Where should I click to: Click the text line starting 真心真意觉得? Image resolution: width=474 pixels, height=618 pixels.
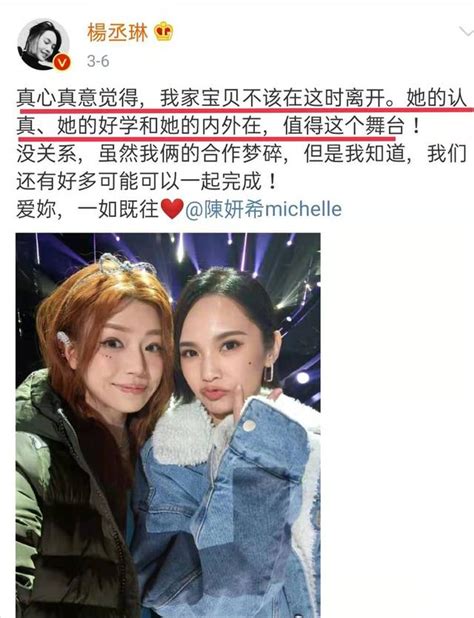coord(242,99)
